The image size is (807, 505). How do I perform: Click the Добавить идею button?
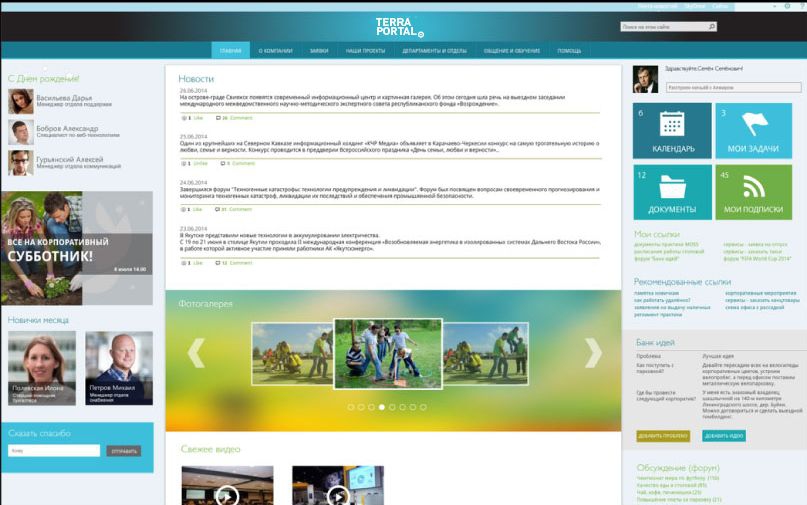[724, 436]
